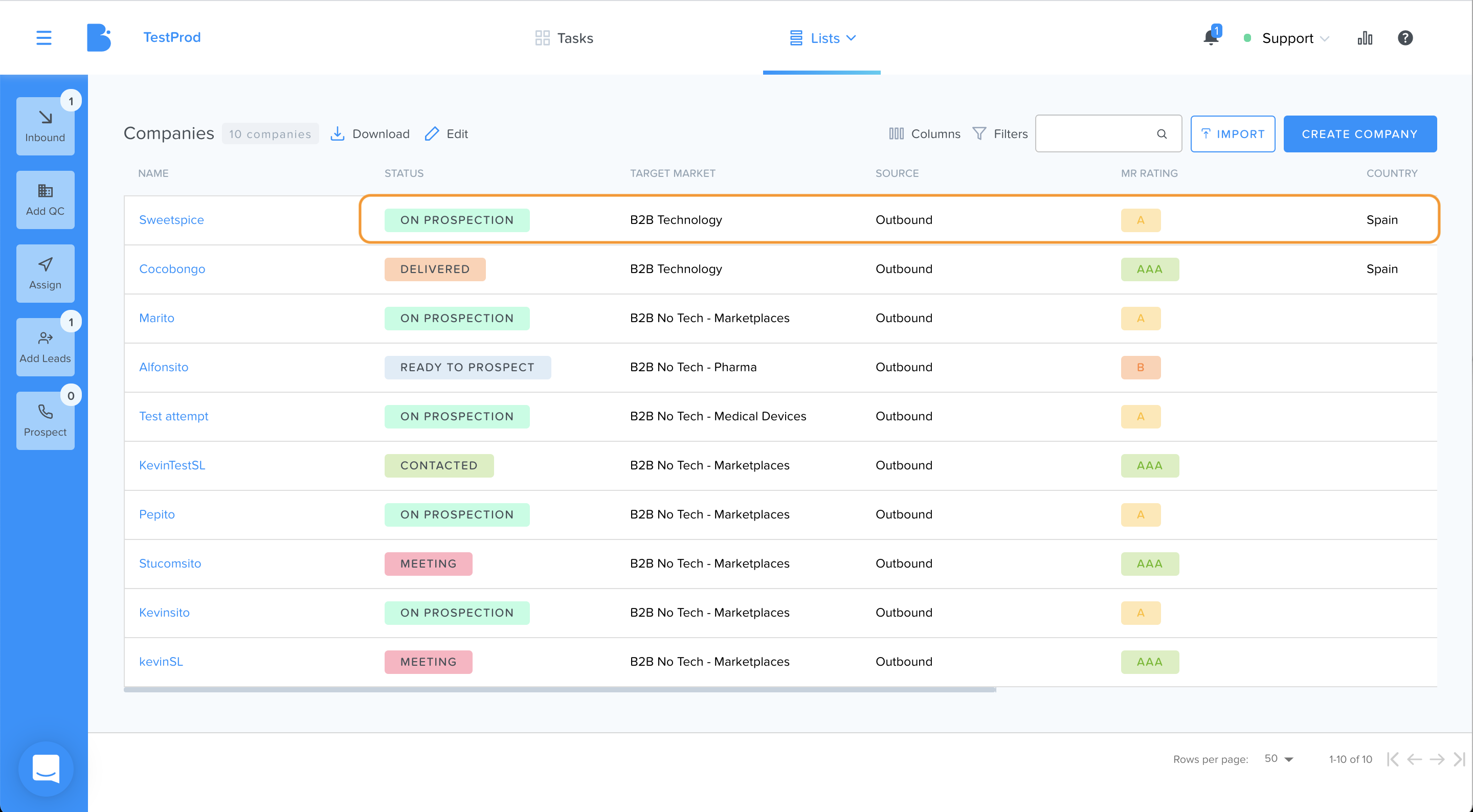This screenshot has width=1473, height=812.
Task: Click the 10 companies count label
Action: [271, 134]
